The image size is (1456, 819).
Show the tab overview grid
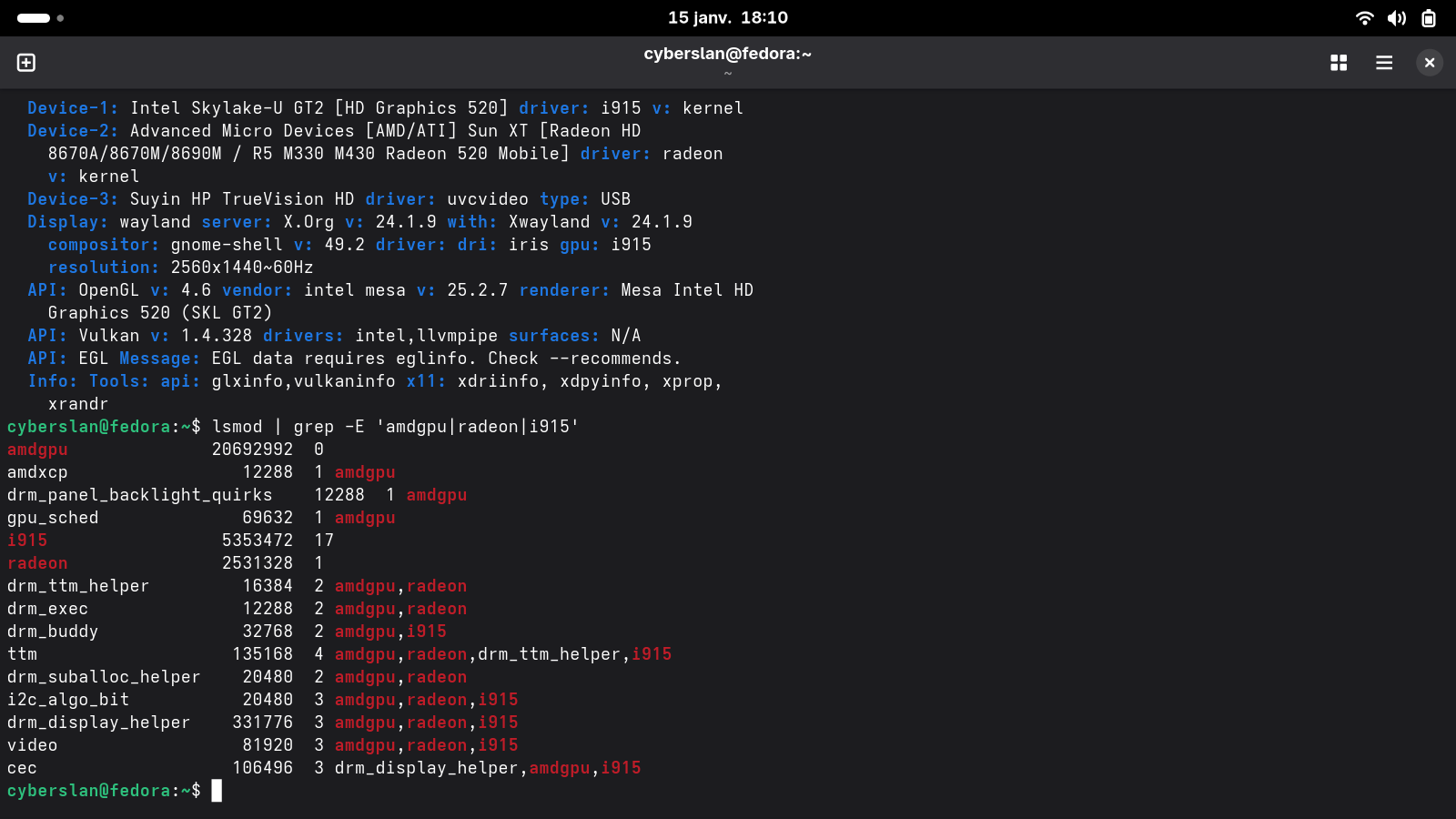1339,63
